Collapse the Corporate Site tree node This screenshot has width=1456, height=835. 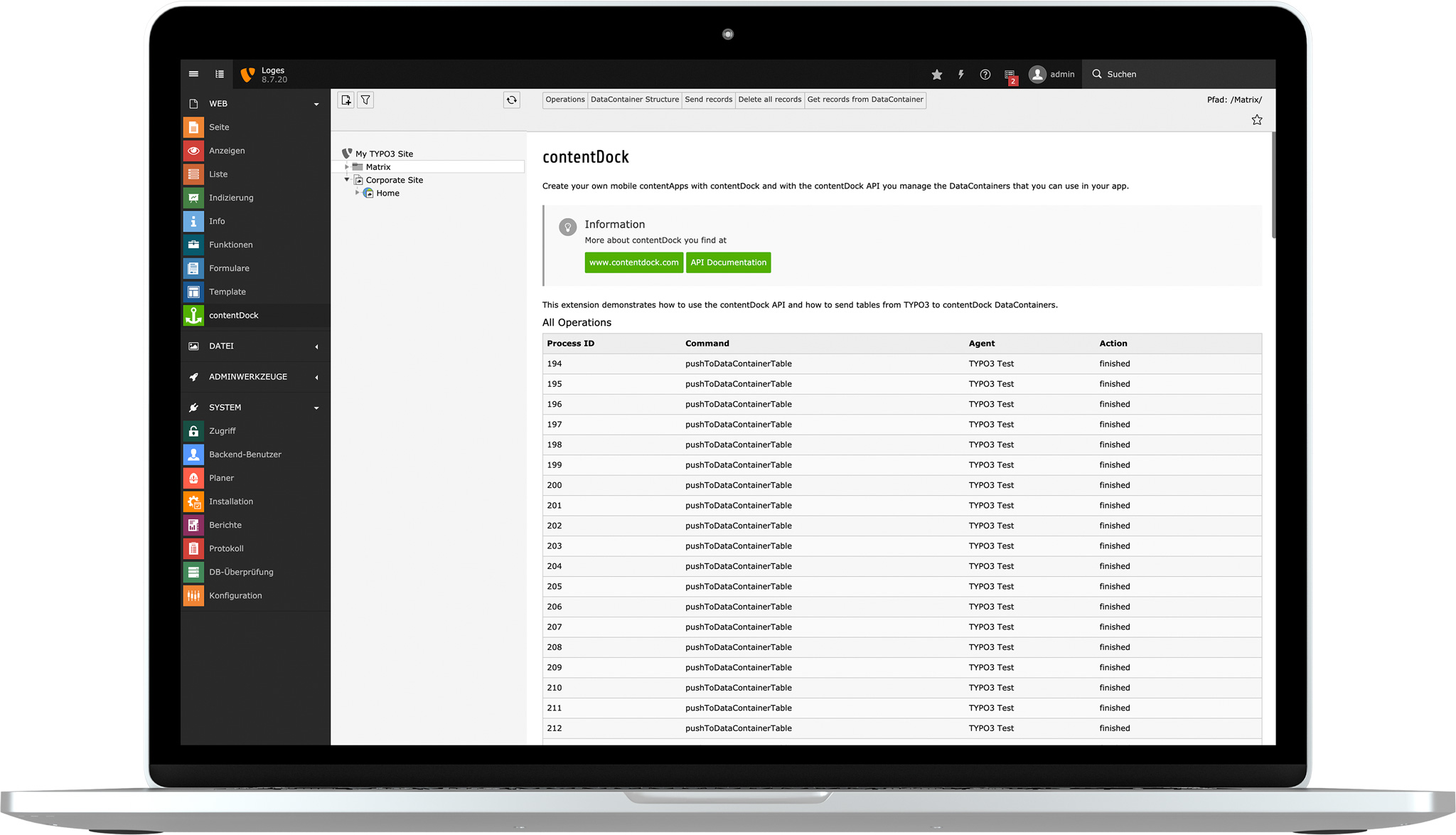pos(347,180)
